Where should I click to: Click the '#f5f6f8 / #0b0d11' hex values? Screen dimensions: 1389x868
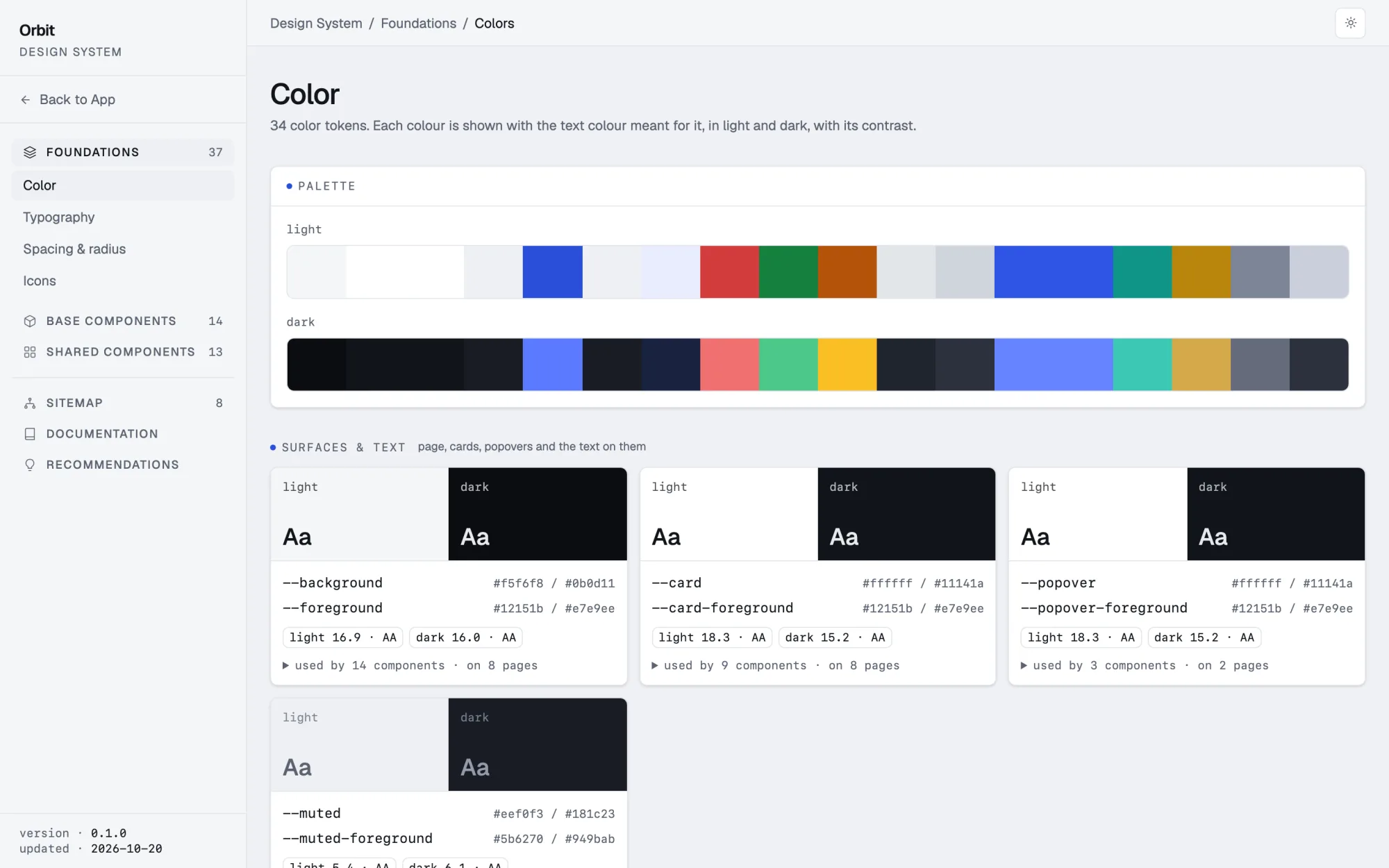[x=554, y=583]
